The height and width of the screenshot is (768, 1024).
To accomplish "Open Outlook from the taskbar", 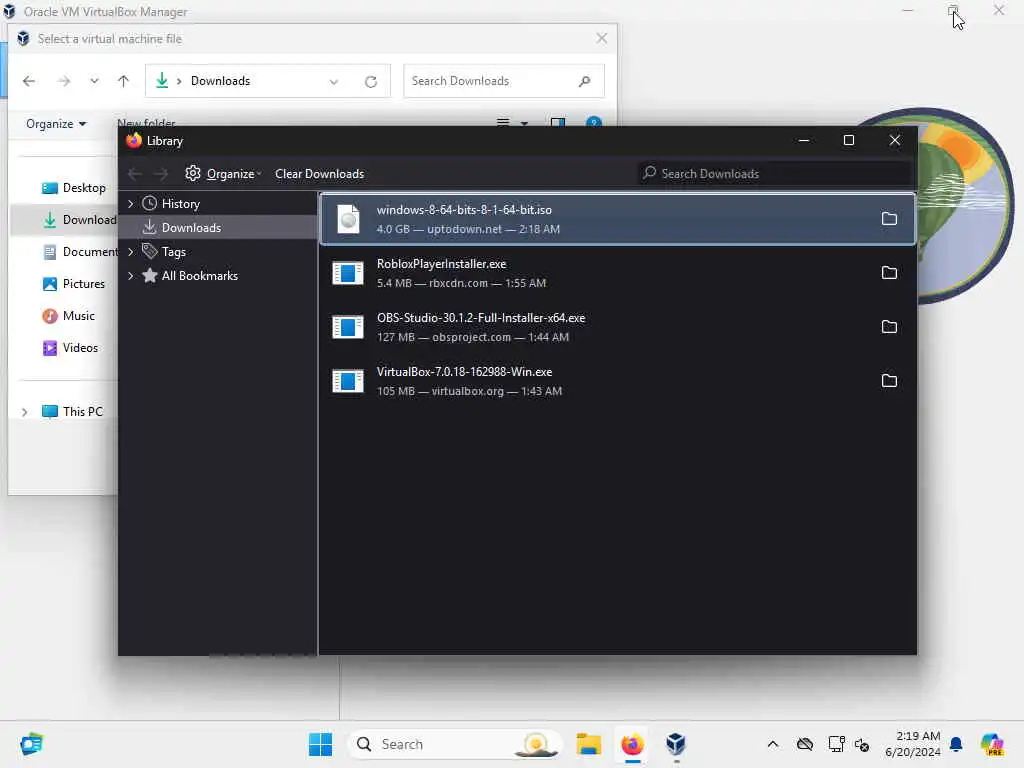I will coord(31,744).
